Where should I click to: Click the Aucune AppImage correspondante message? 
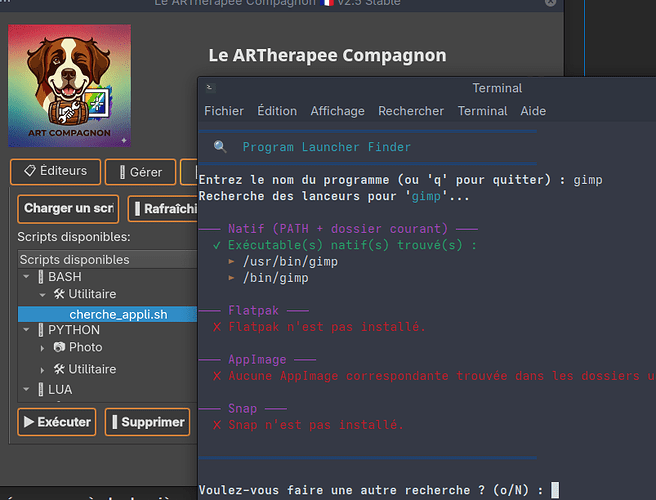point(442,376)
